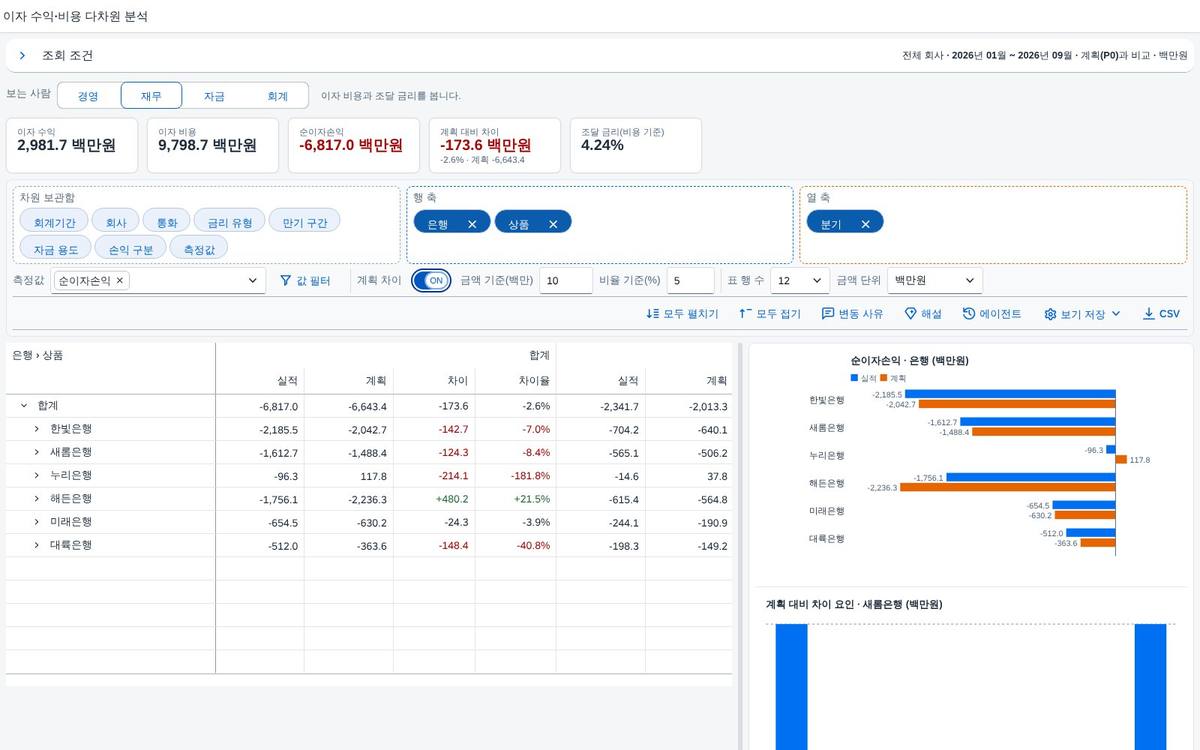Image resolution: width=1200 pixels, height=750 pixels.
Task: Select the 재무 viewer tab
Action: click(x=151, y=96)
